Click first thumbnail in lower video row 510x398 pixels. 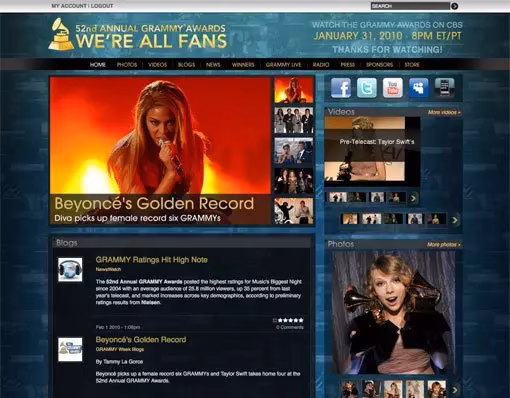350,219
